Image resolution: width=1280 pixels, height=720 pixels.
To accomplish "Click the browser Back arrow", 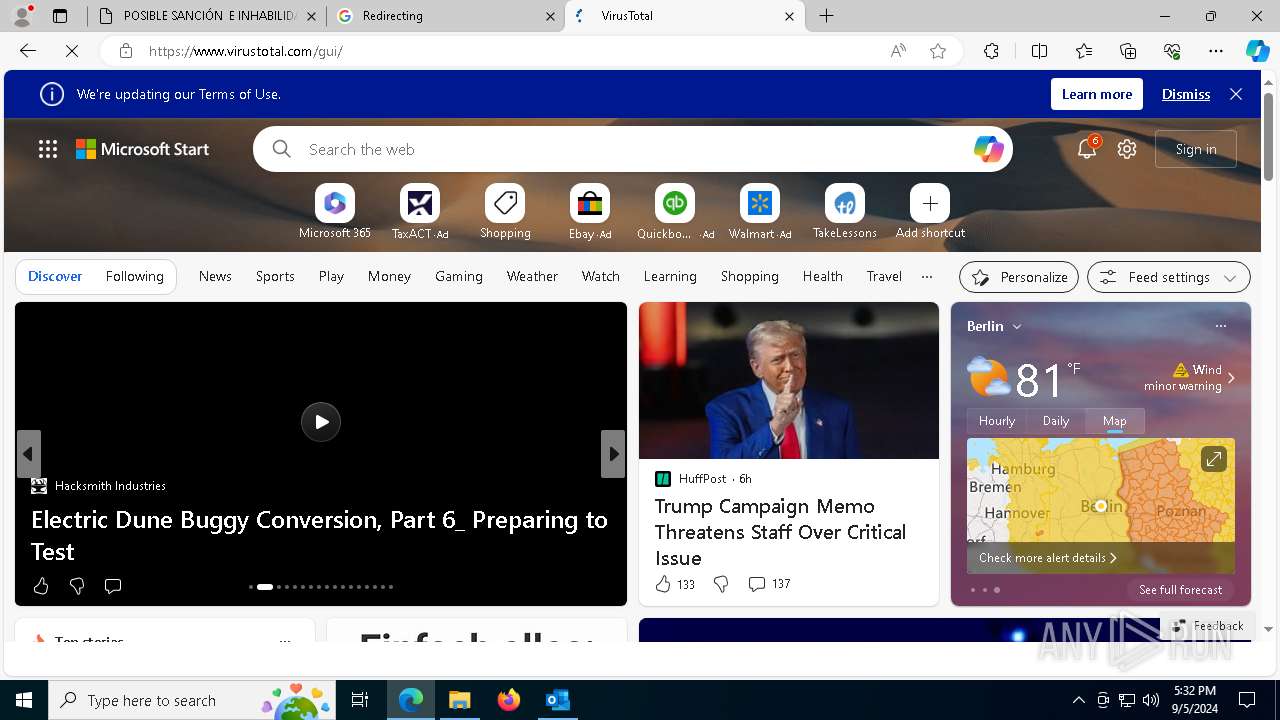I will point(28,51).
